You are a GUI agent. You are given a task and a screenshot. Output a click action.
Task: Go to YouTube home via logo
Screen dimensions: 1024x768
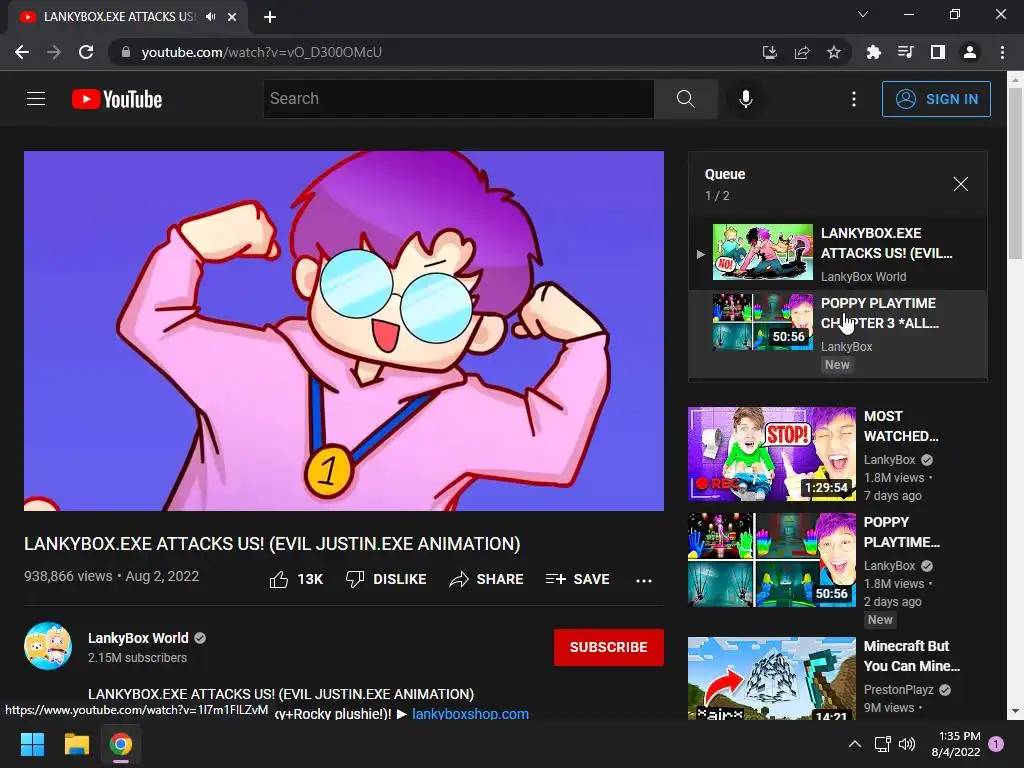tap(117, 99)
